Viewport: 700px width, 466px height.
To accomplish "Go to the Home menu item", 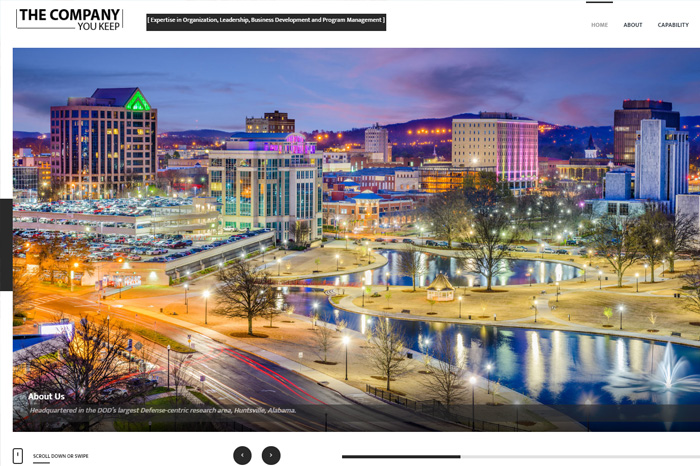I will coord(599,25).
